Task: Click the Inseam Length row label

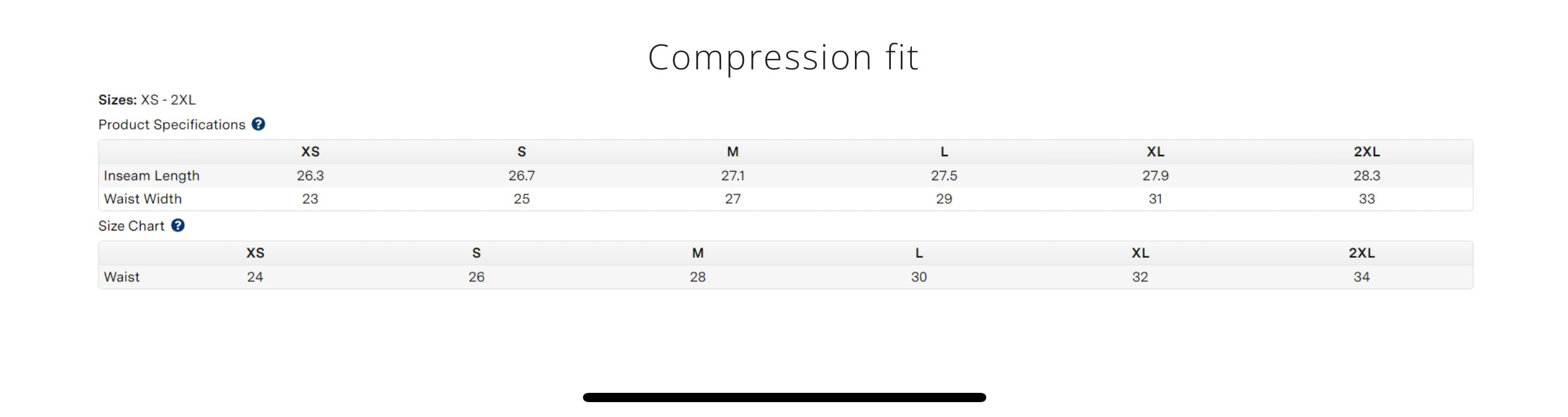Action: (152, 176)
